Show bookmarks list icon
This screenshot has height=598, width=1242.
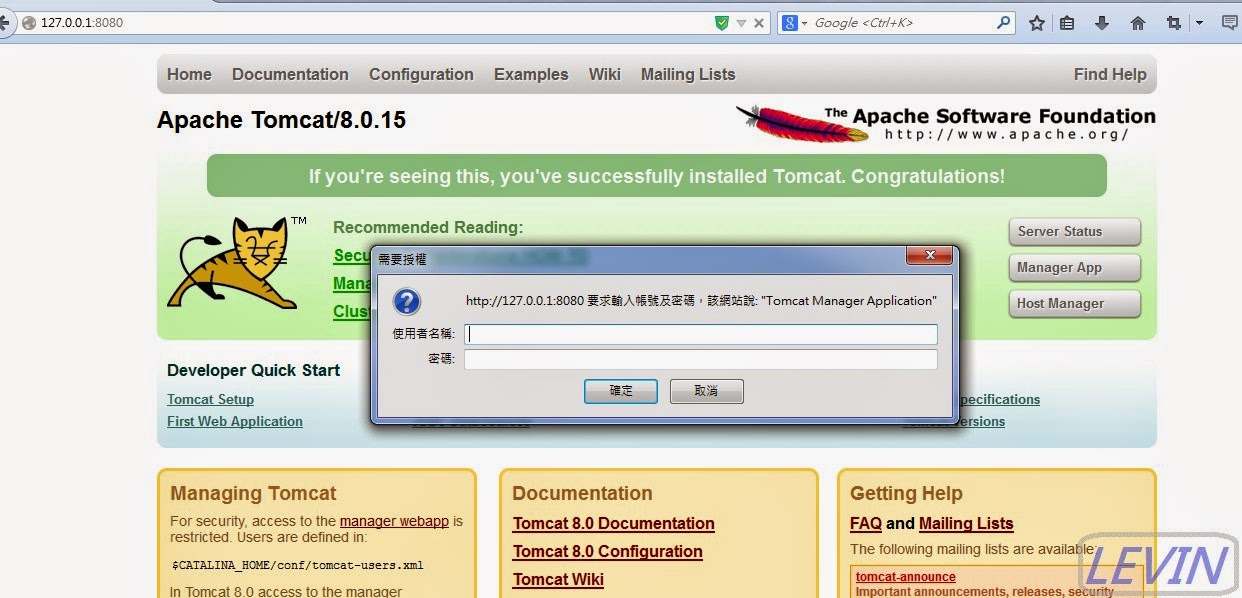pyautogui.click(x=1067, y=22)
